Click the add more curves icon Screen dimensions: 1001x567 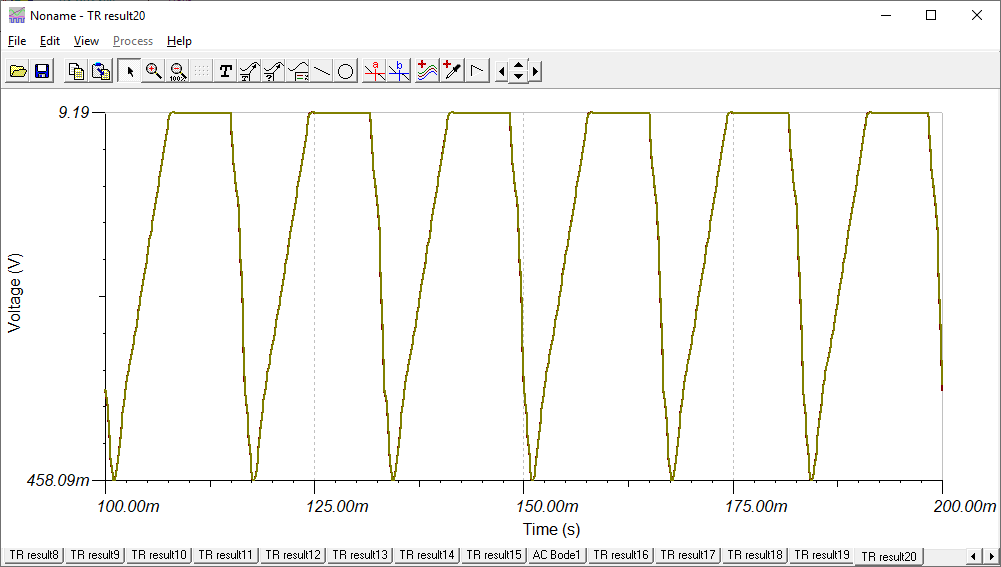click(x=428, y=71)
